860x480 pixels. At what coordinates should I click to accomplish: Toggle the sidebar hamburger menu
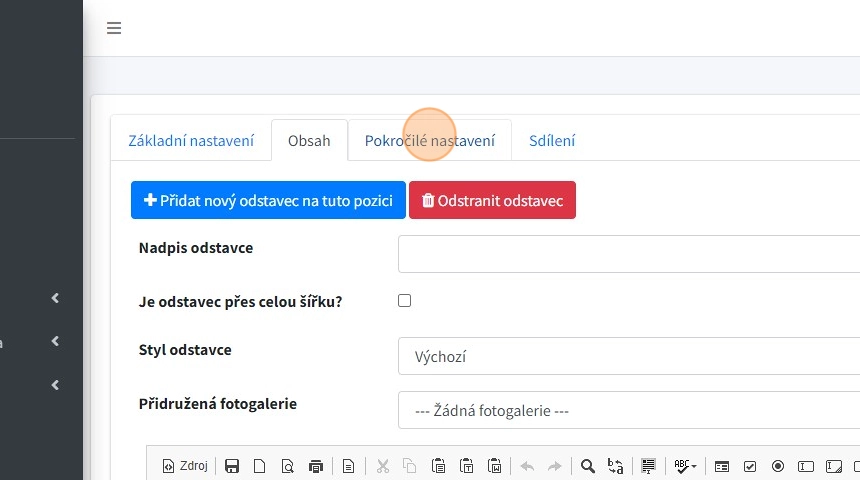point(114,28)
